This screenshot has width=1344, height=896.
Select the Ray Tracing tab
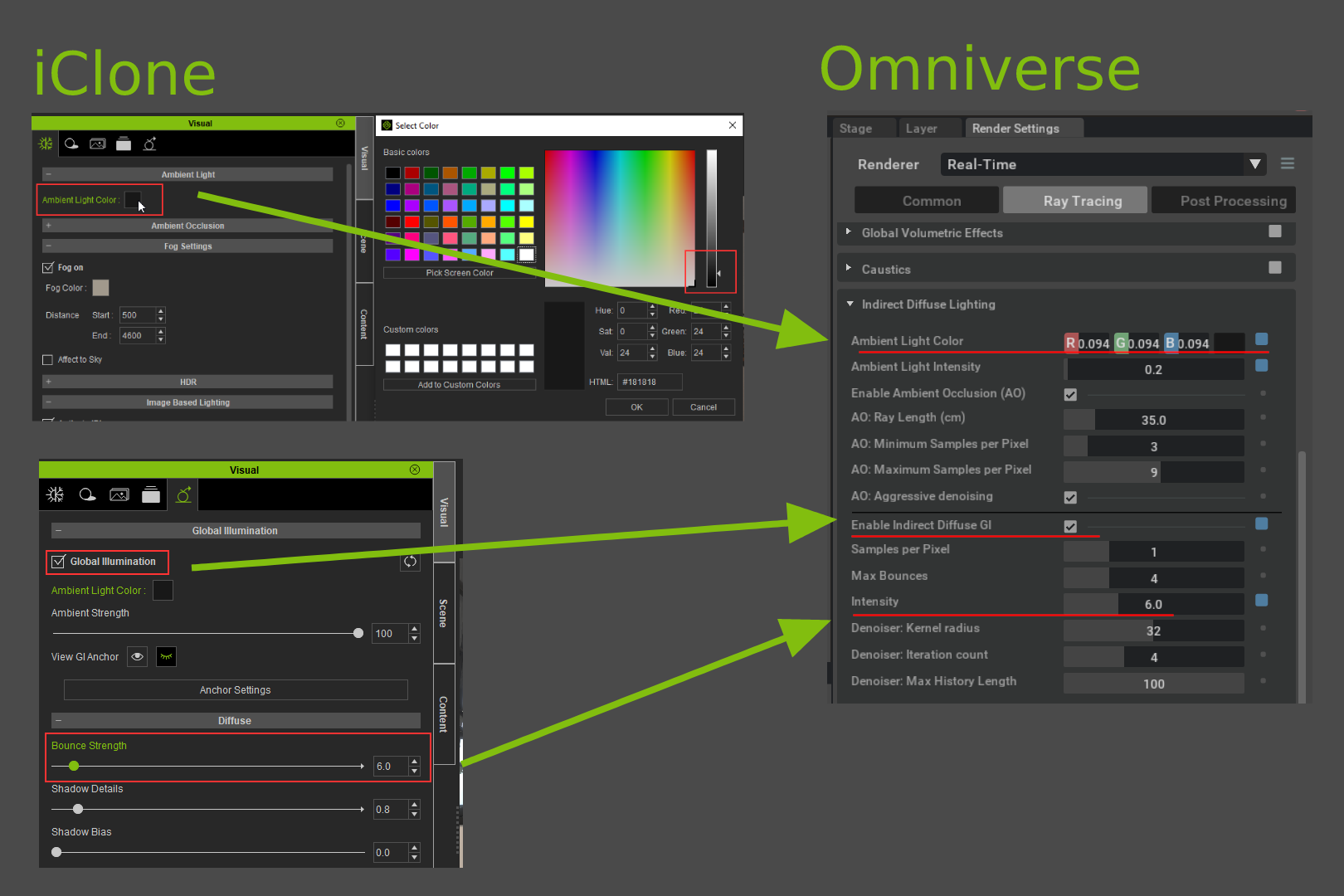pos(1075,200)
